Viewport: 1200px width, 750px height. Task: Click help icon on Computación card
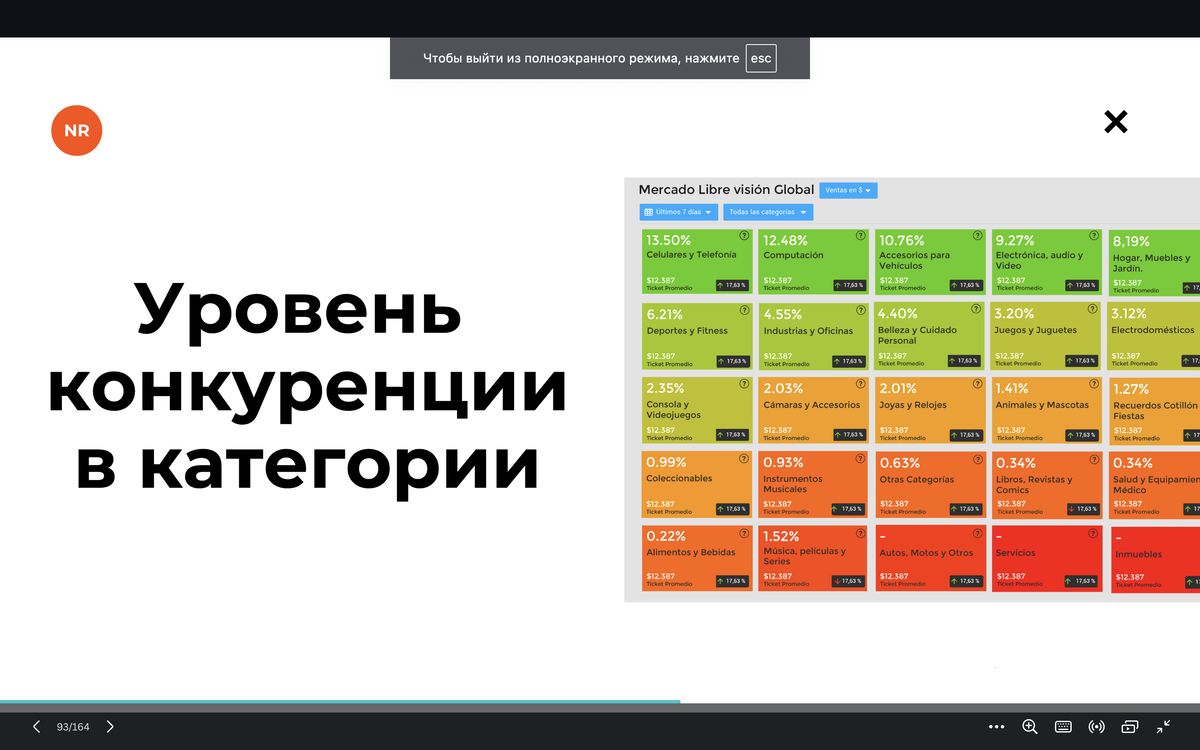[x=861, y=236]
